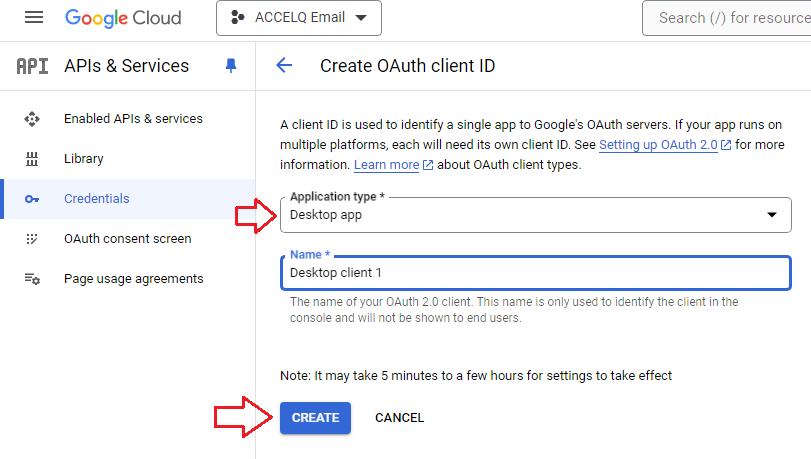Click the Enabled APIs & services icon
The width and height of the screenshot is (811, 459).
(32, 119)
